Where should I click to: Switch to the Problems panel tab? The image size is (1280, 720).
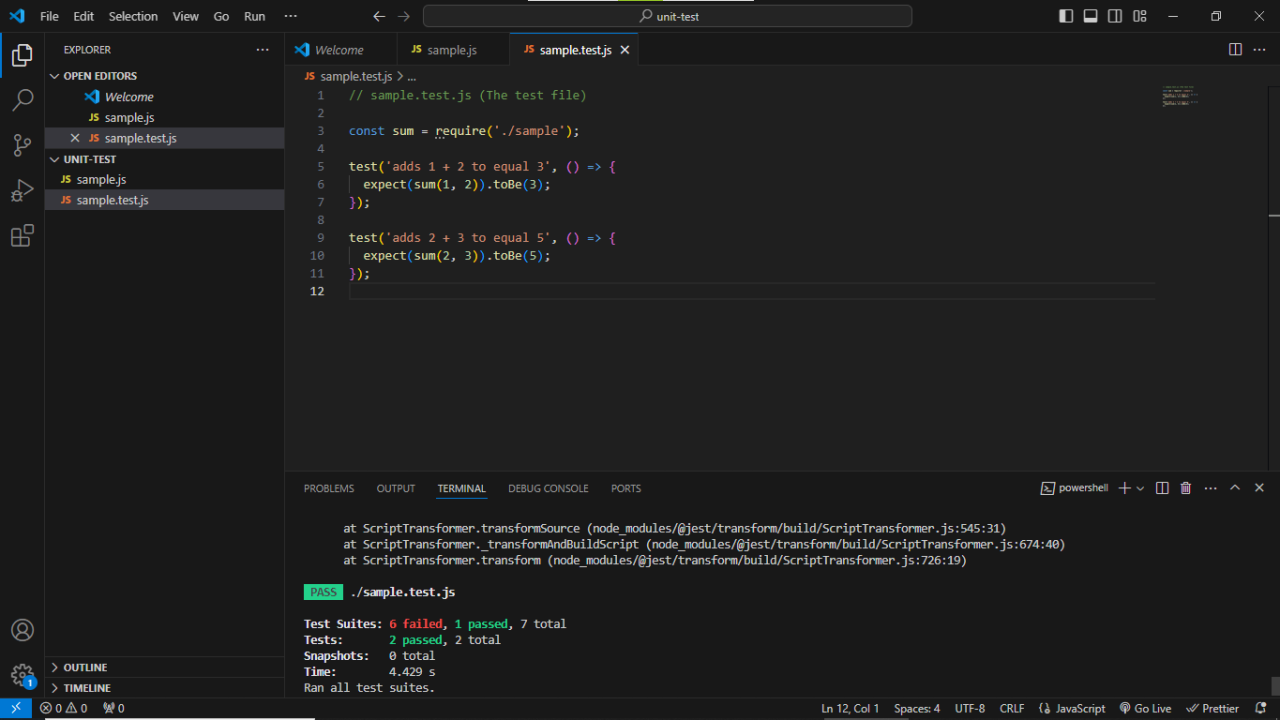pos(329,488)
